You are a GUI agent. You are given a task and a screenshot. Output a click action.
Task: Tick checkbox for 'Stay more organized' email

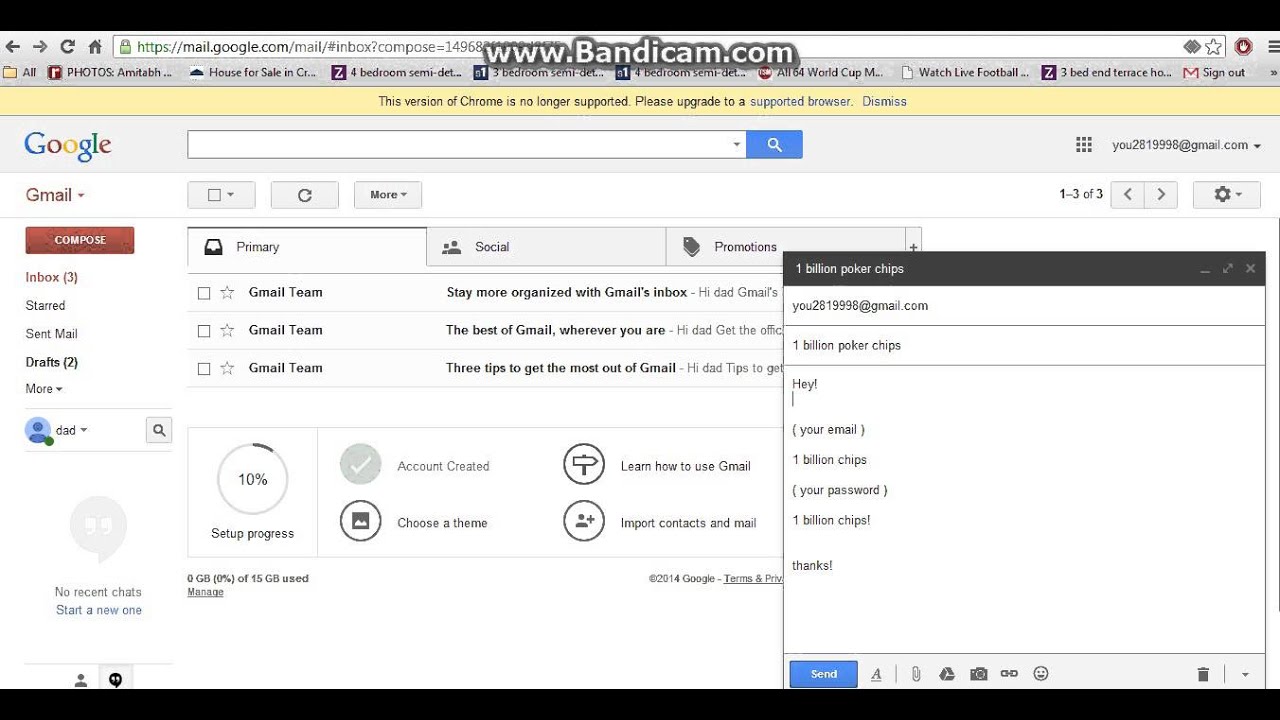204,293
